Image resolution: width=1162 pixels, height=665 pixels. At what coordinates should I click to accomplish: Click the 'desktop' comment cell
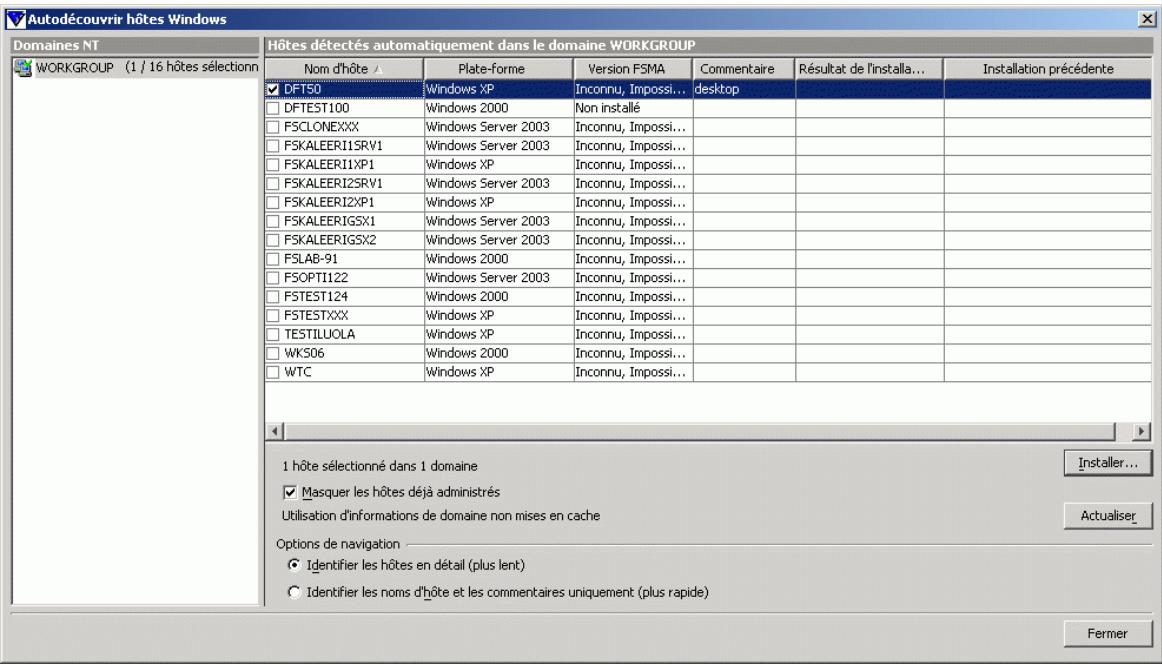(744, 89)
